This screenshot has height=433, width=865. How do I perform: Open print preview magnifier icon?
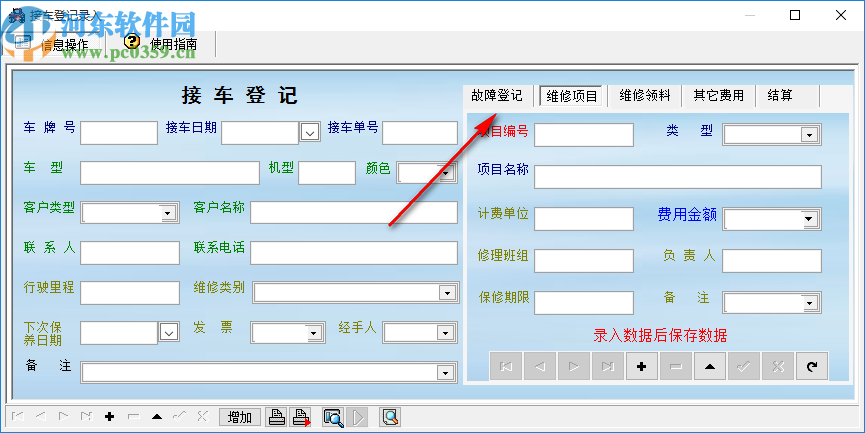[x=333, y=418]
